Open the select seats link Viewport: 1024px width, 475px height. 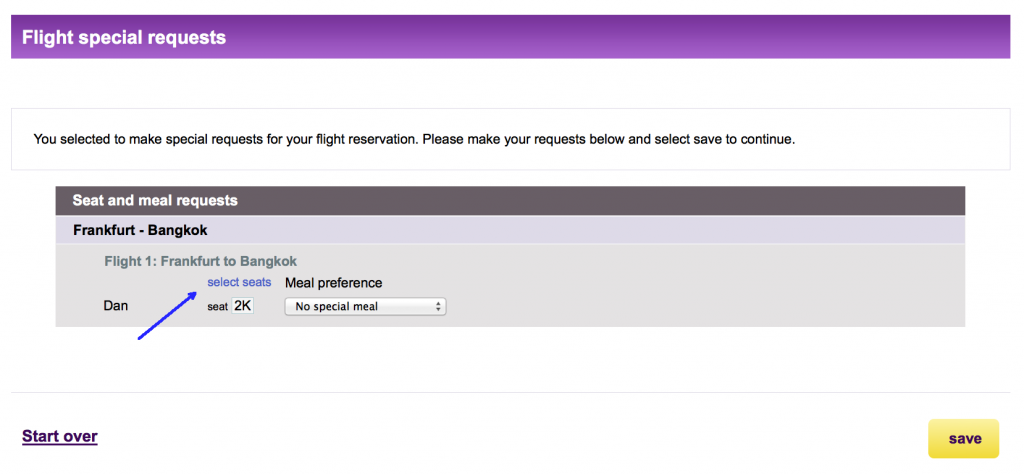239,283
